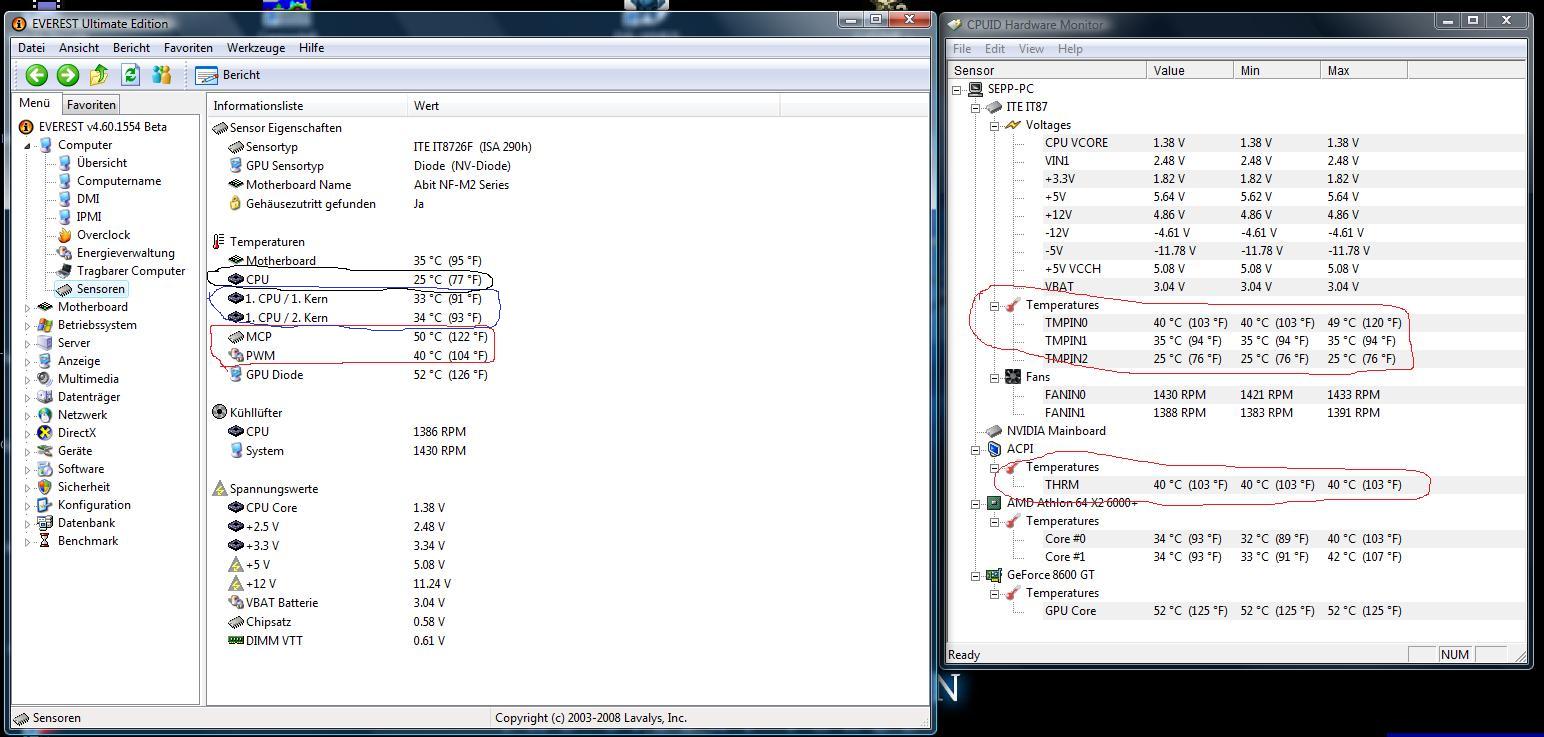Click the green Back arrow in EVEREST toolbar
This screenshot has height=737, width=1544.
tap(37, 75)
